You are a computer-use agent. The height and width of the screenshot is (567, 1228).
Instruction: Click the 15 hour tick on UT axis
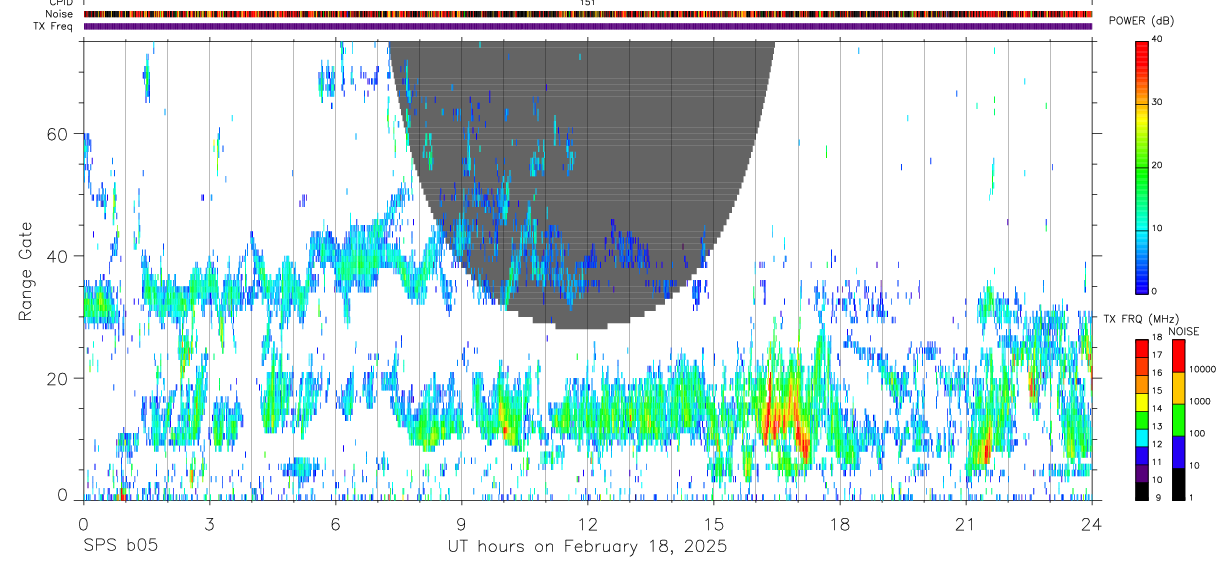713,524
